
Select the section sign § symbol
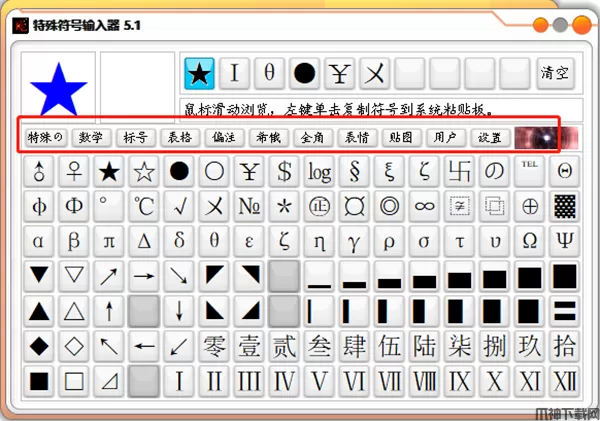click(x=355, y=171)
